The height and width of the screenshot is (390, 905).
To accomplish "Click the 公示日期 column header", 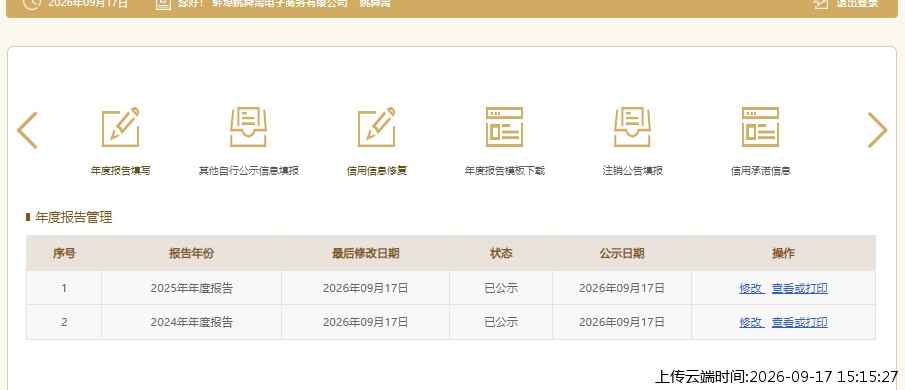I will [x=622, y=253].
